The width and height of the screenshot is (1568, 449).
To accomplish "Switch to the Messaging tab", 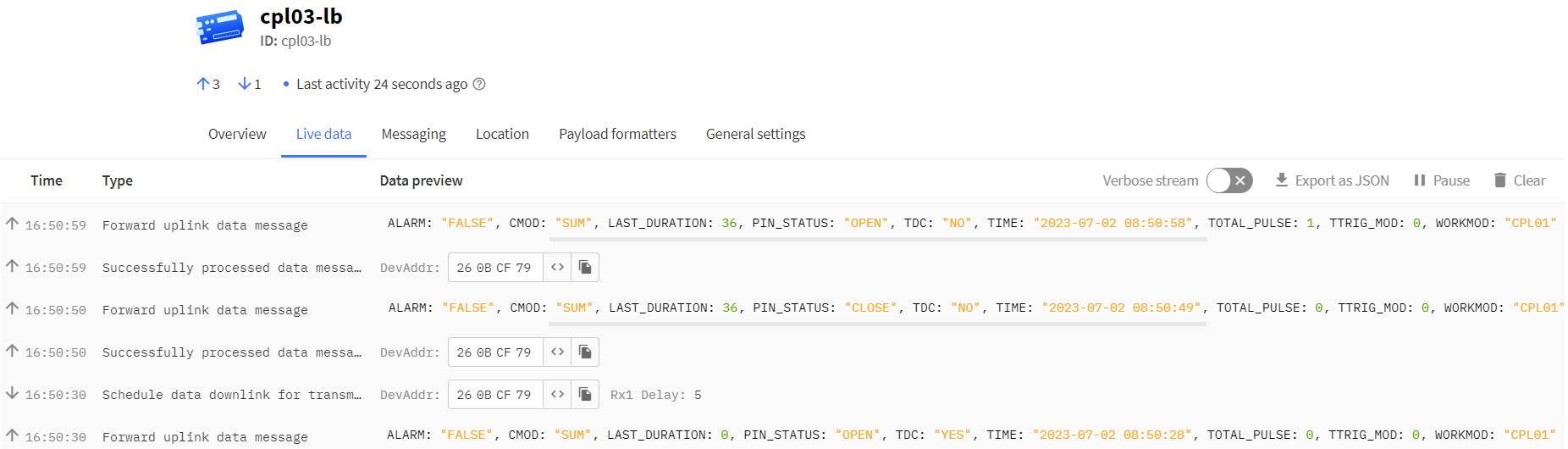I will [x=413, y=134].
